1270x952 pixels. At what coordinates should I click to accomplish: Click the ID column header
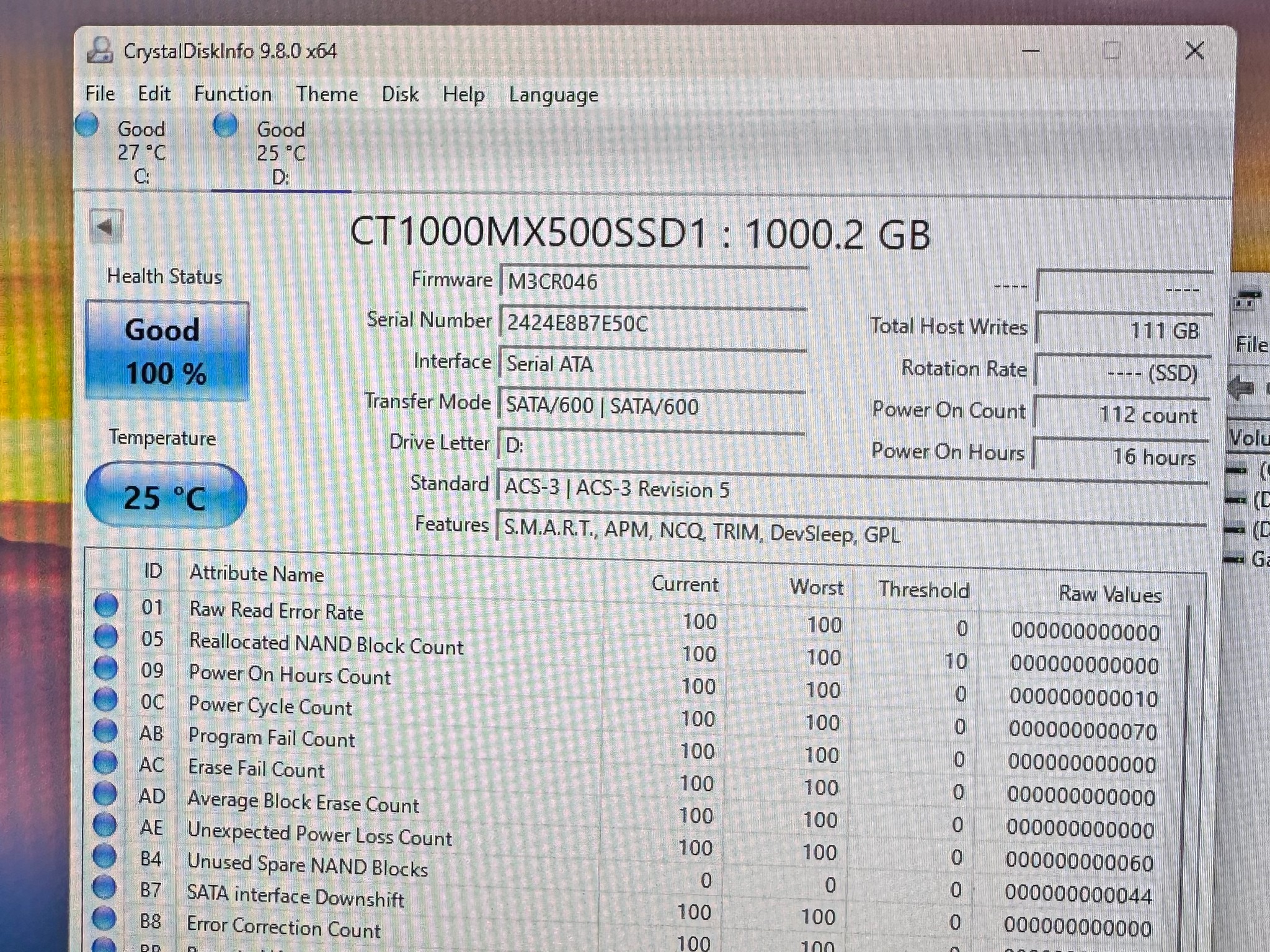pyautogui.click(x=153, y=570)
